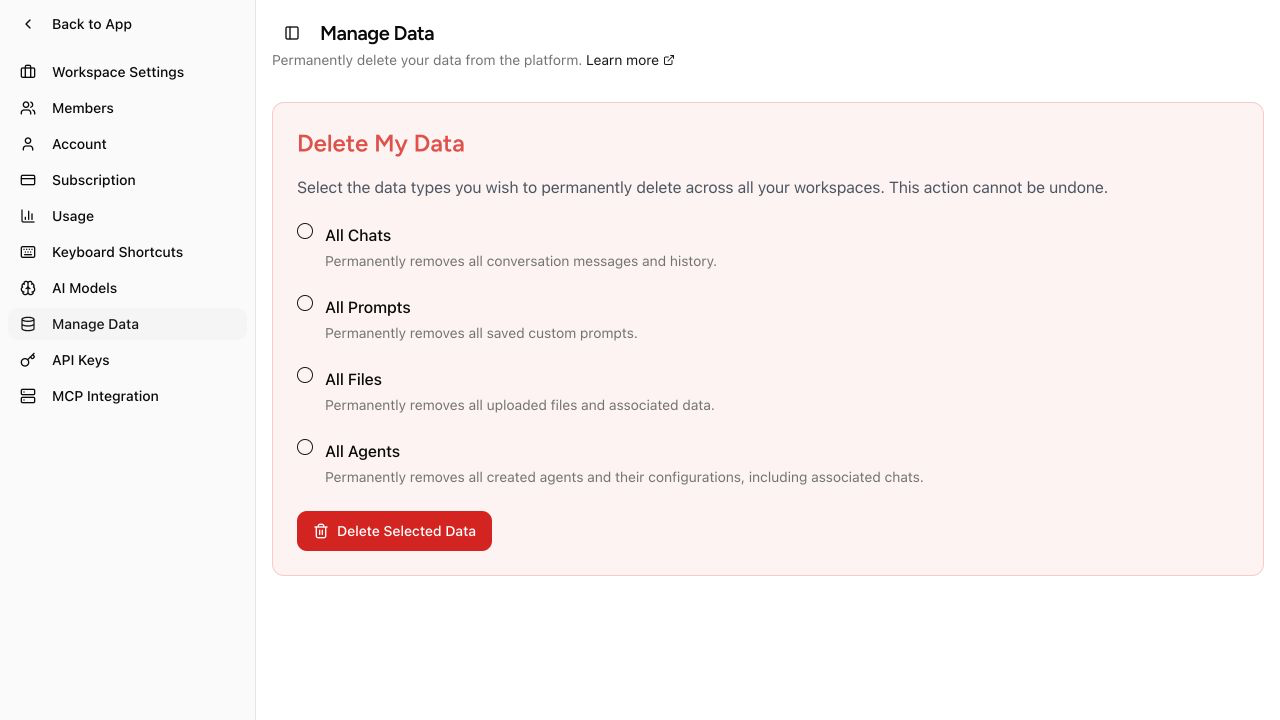
Task: Select the All Chats radio option
Action: pos(305,231)
